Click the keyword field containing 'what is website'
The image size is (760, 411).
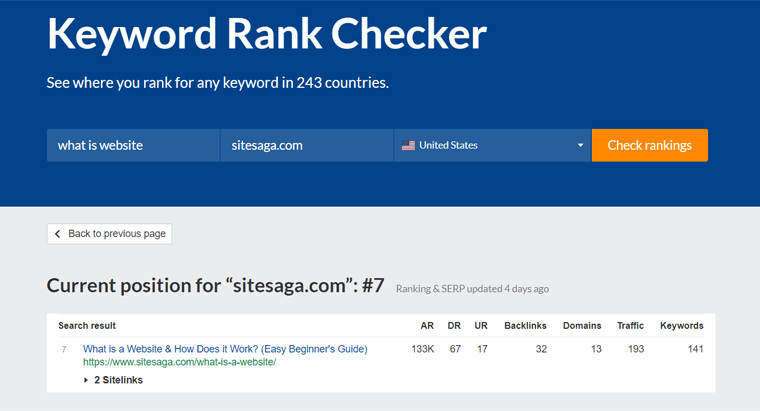click(x=133, y=145)
